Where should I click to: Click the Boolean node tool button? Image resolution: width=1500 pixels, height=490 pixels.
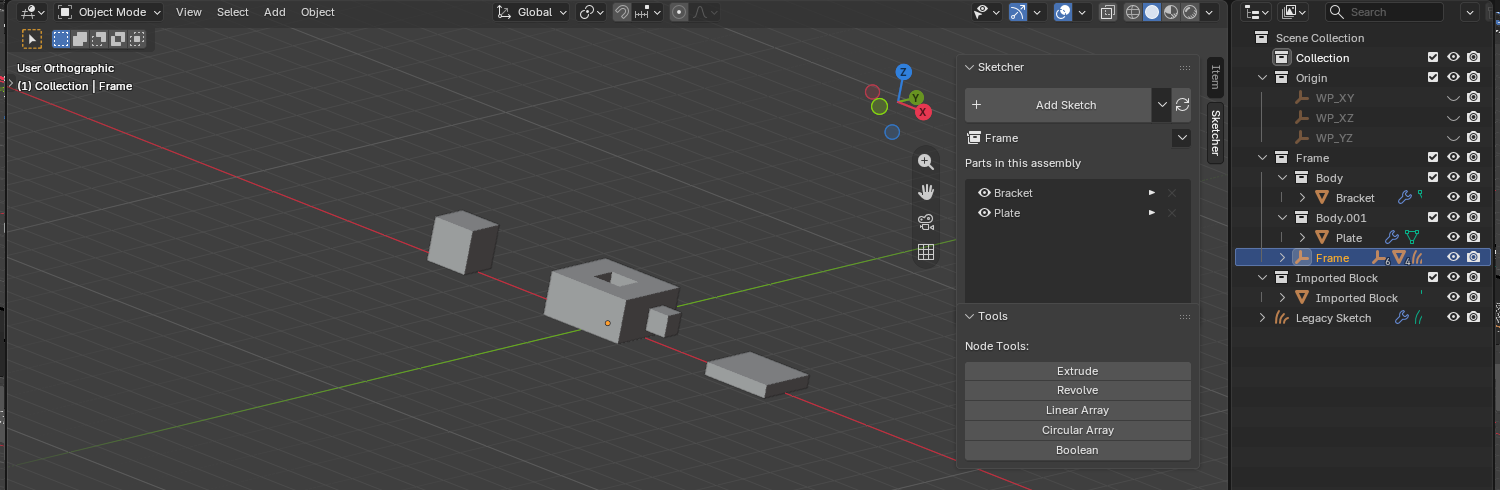[x=1078, y=451]
